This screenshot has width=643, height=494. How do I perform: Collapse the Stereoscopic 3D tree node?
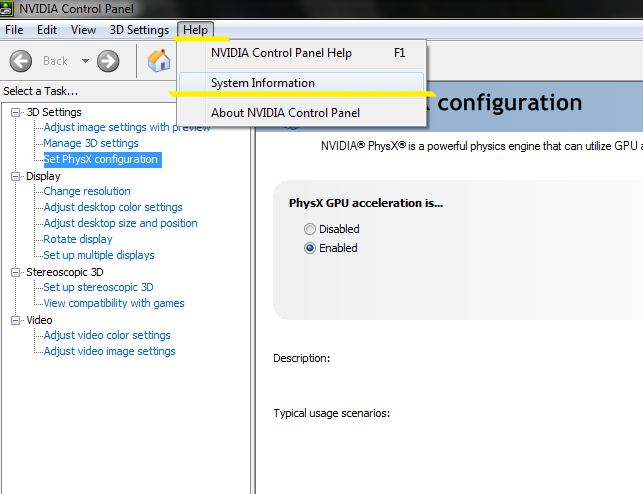[15, 272]
